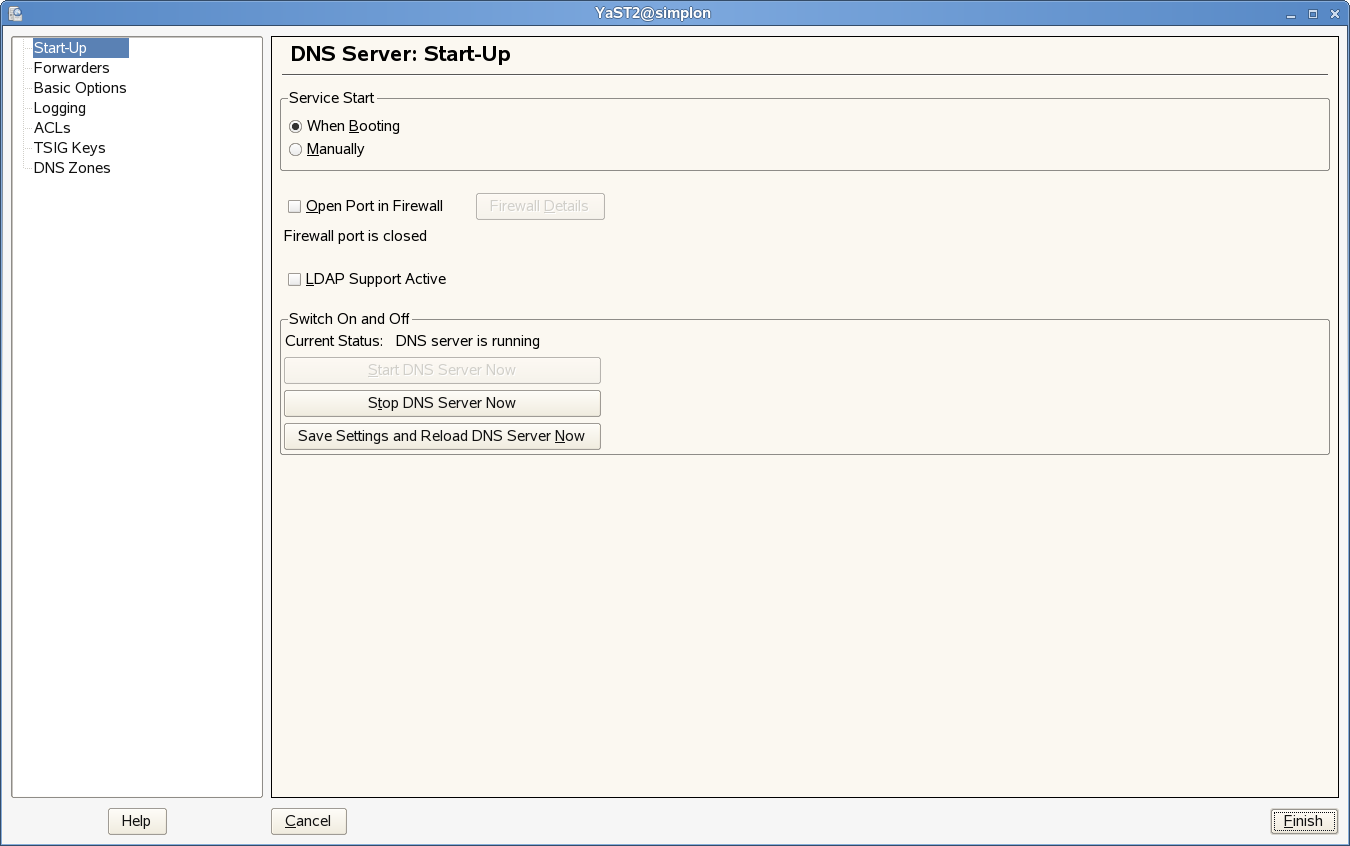Image resolution: width=1350 pixels, height=846 pixels.
Task: Click Stop DNS Server Now button
Action: 442,403
